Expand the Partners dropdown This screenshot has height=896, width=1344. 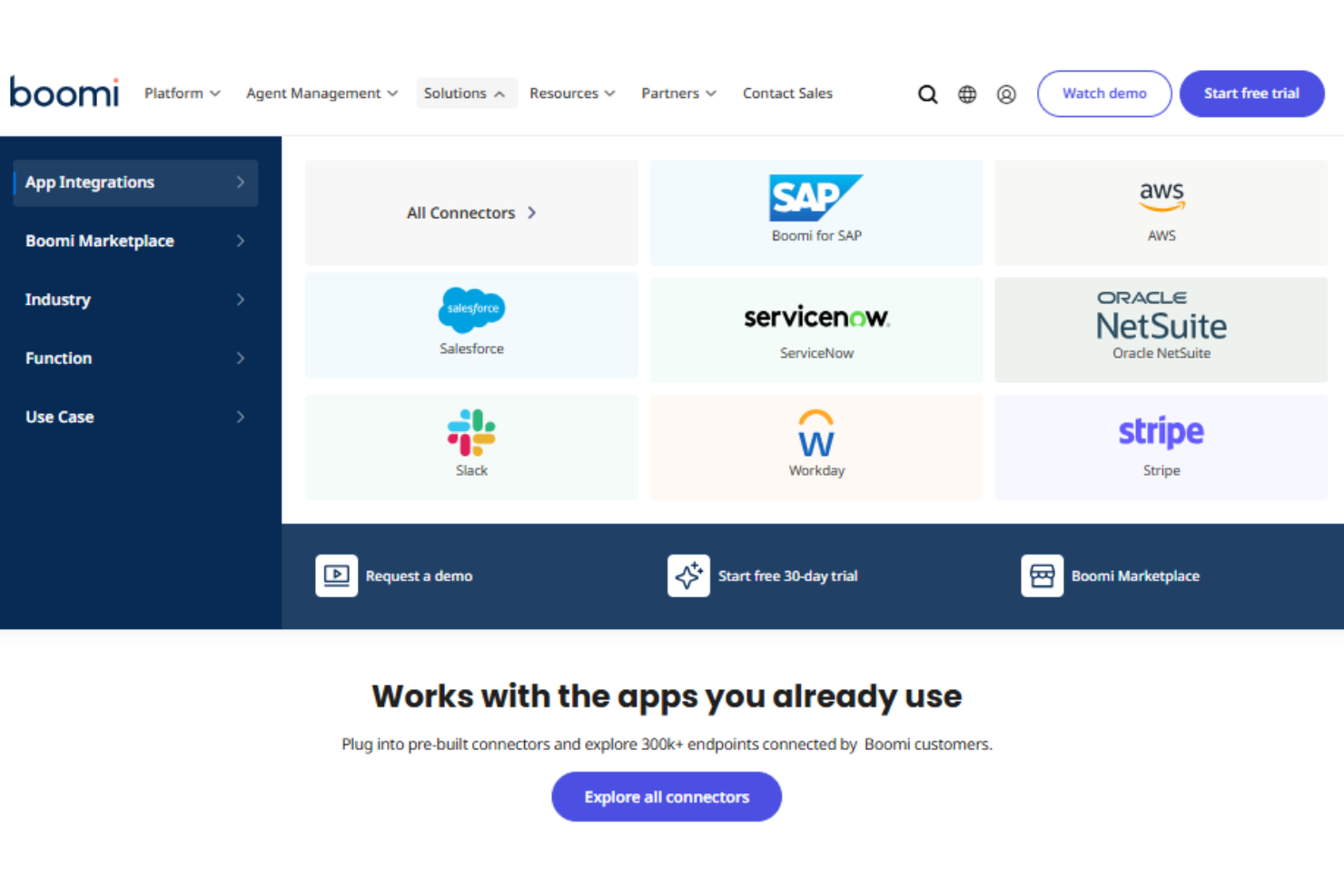point(678,94)
